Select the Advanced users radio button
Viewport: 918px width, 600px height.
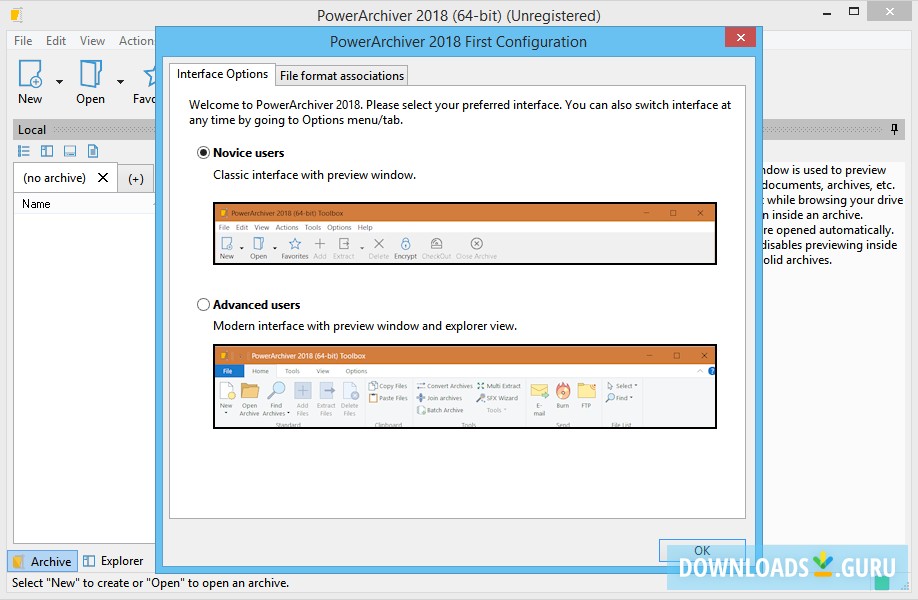coord(203,304)
